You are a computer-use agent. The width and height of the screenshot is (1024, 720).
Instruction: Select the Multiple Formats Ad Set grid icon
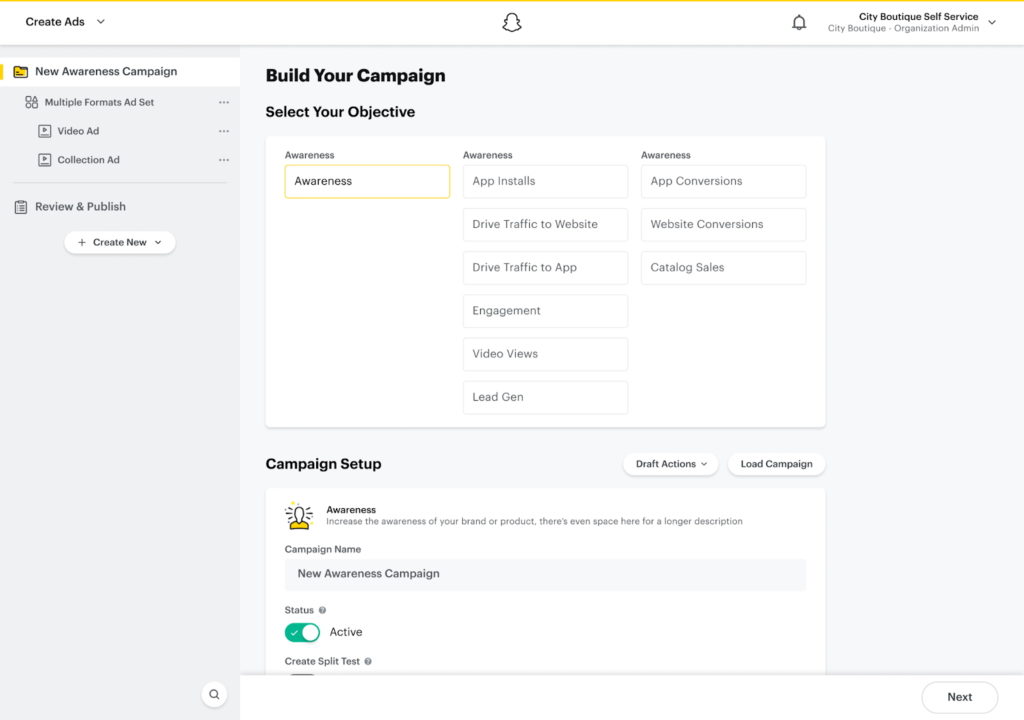pos(31,102)
